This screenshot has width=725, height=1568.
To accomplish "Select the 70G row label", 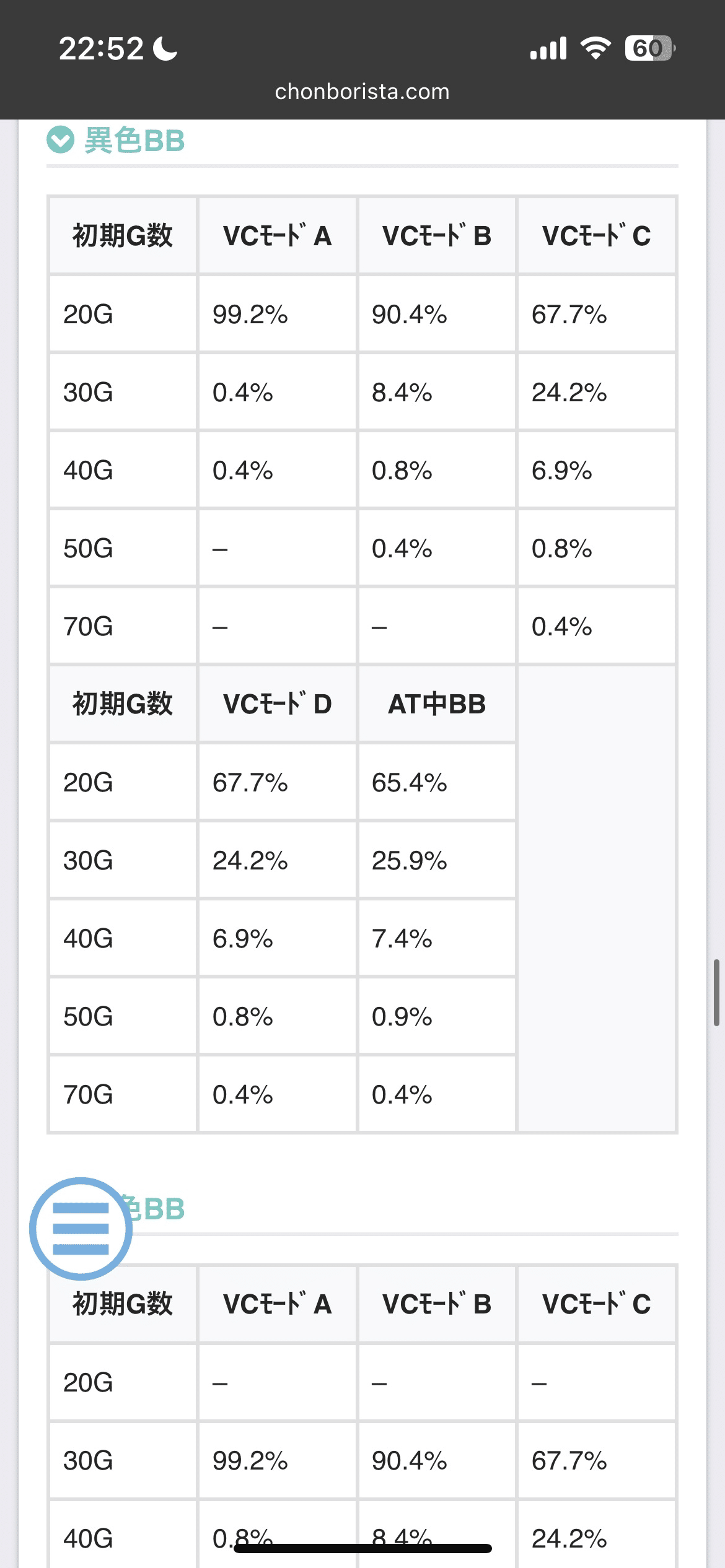I will click(88, 625).
